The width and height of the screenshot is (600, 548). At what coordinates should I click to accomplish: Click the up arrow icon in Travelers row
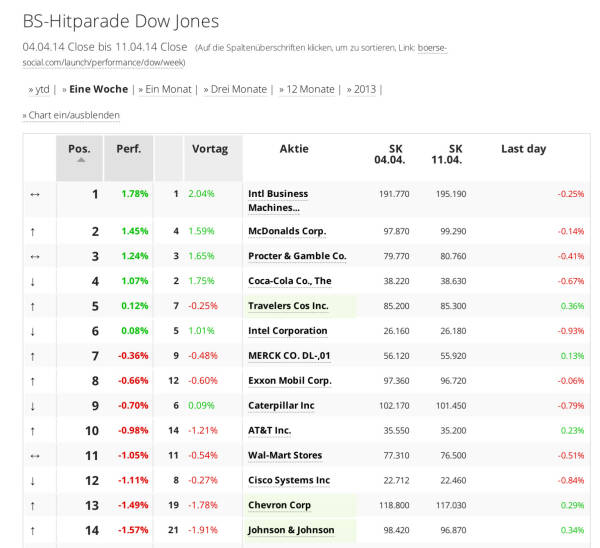pos(33,306)
